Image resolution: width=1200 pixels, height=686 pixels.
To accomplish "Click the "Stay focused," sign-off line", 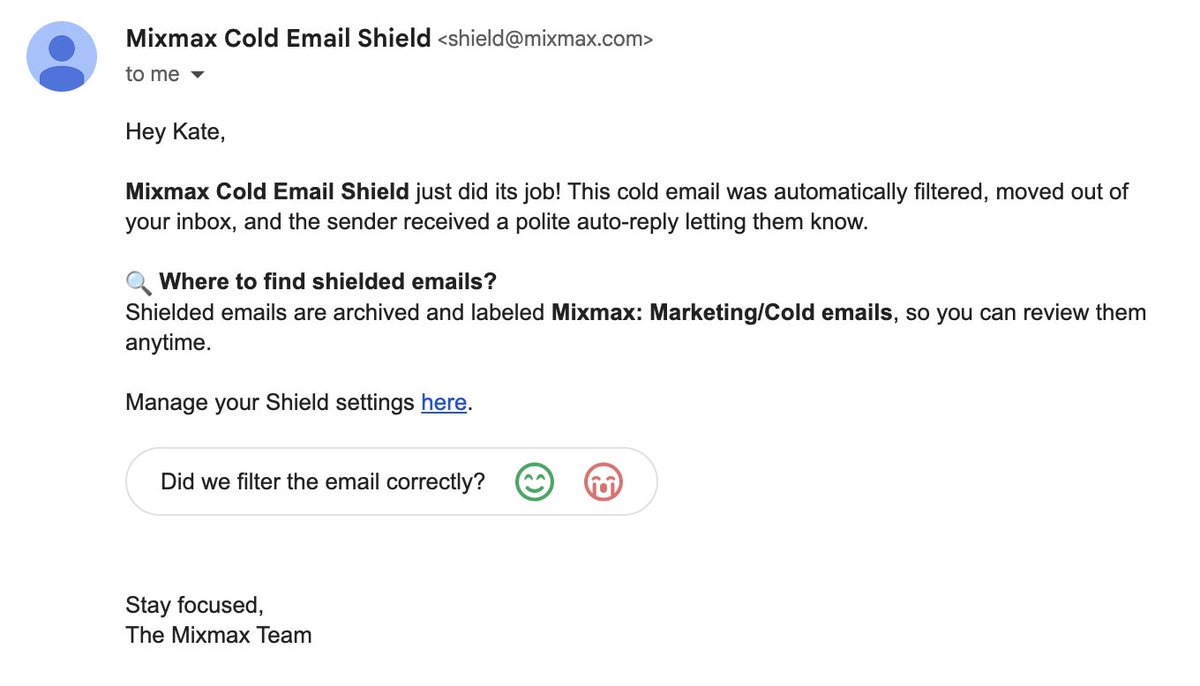I will click(195, 605).
